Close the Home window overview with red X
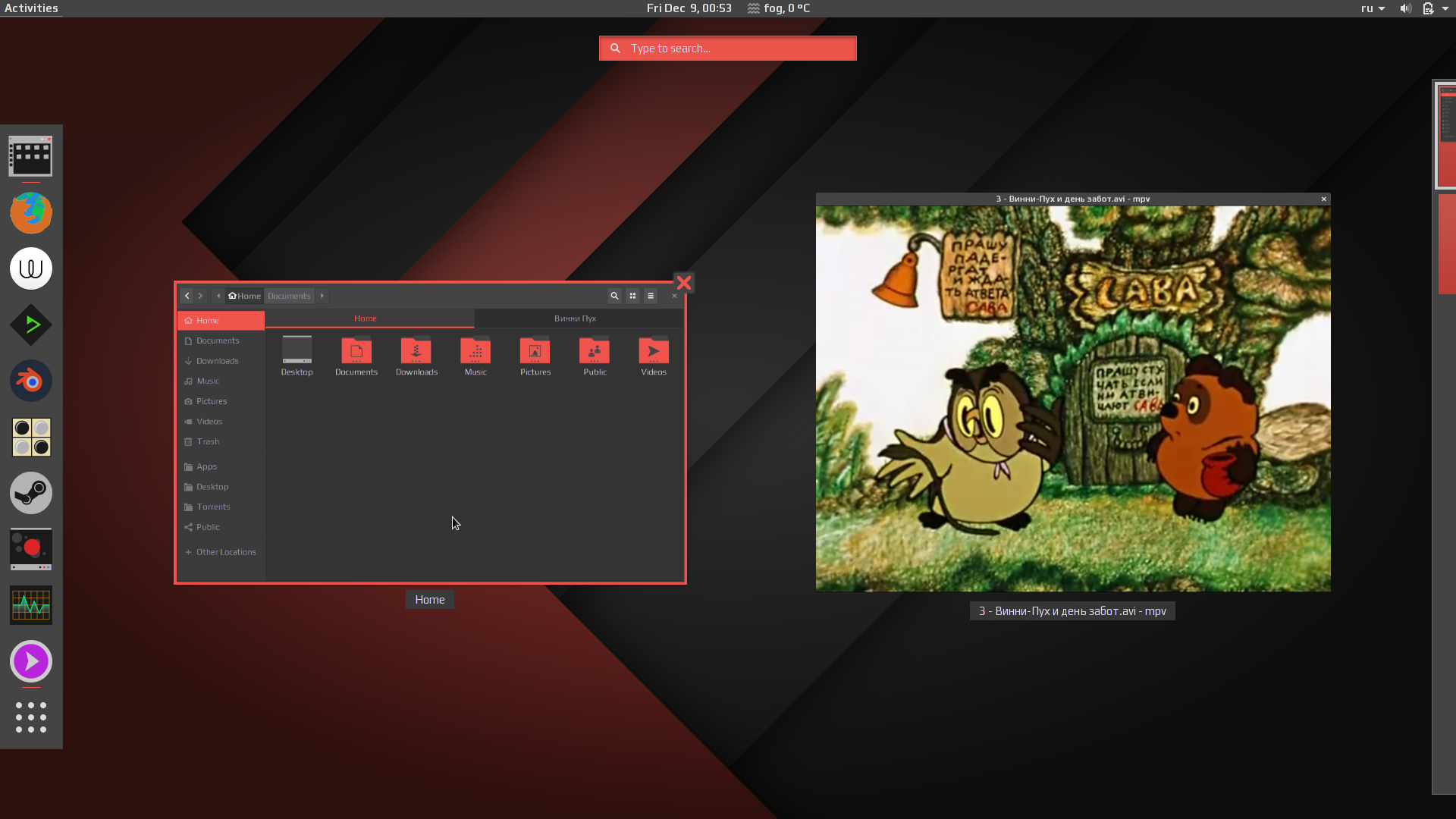This screenshot has width=1456, height=819. click(x=684, y=283)
